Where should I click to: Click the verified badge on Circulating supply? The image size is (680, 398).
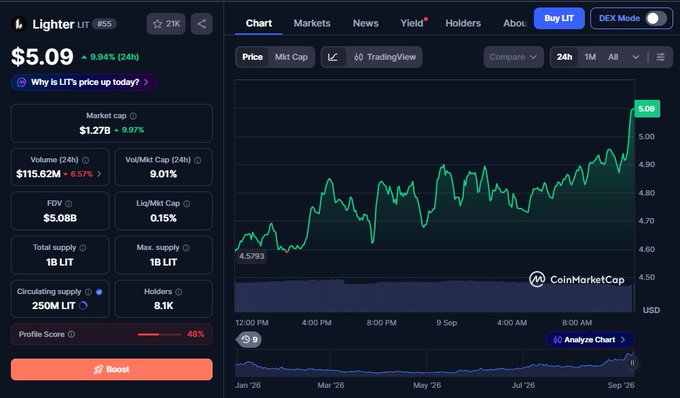tap(99, 292)
